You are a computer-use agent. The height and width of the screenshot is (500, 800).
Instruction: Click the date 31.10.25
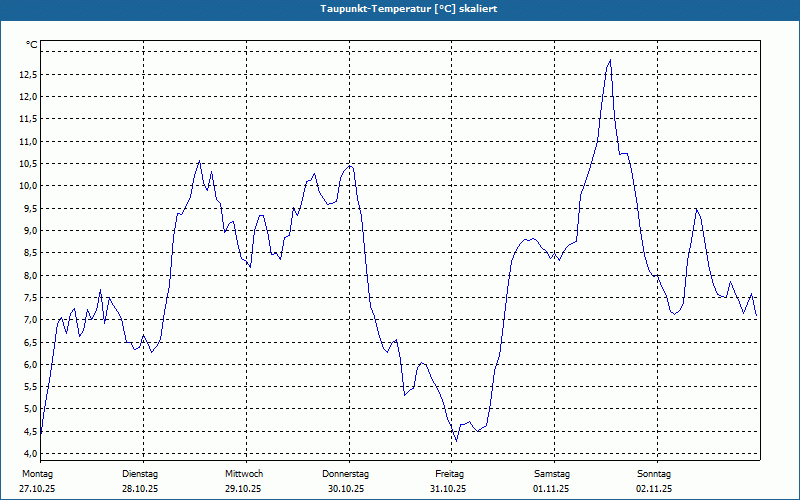point(448,489)
